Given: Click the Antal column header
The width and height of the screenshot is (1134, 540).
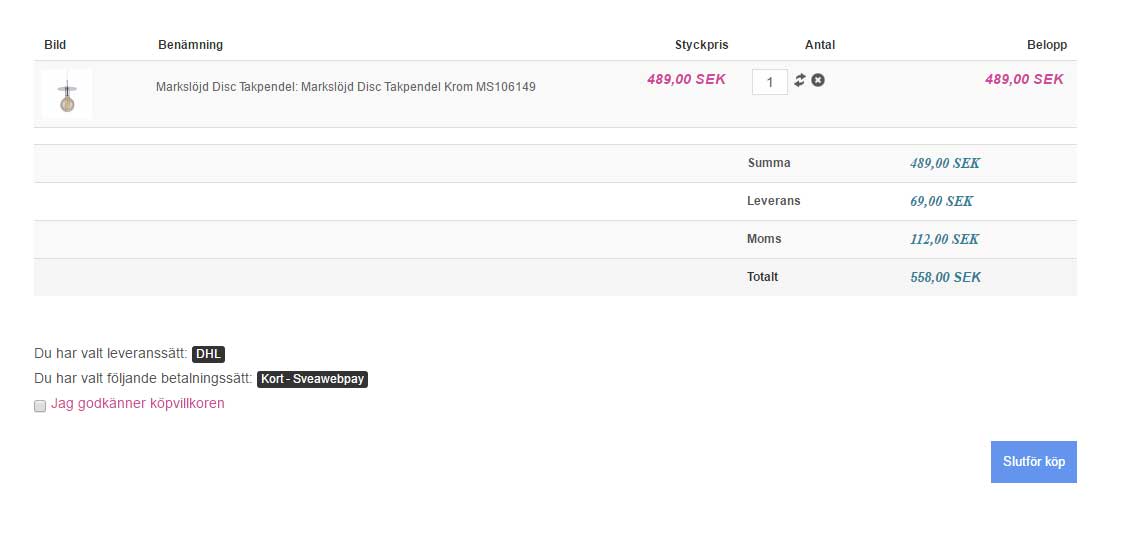Looking at the screenshot, I should [x=820, y=45].
